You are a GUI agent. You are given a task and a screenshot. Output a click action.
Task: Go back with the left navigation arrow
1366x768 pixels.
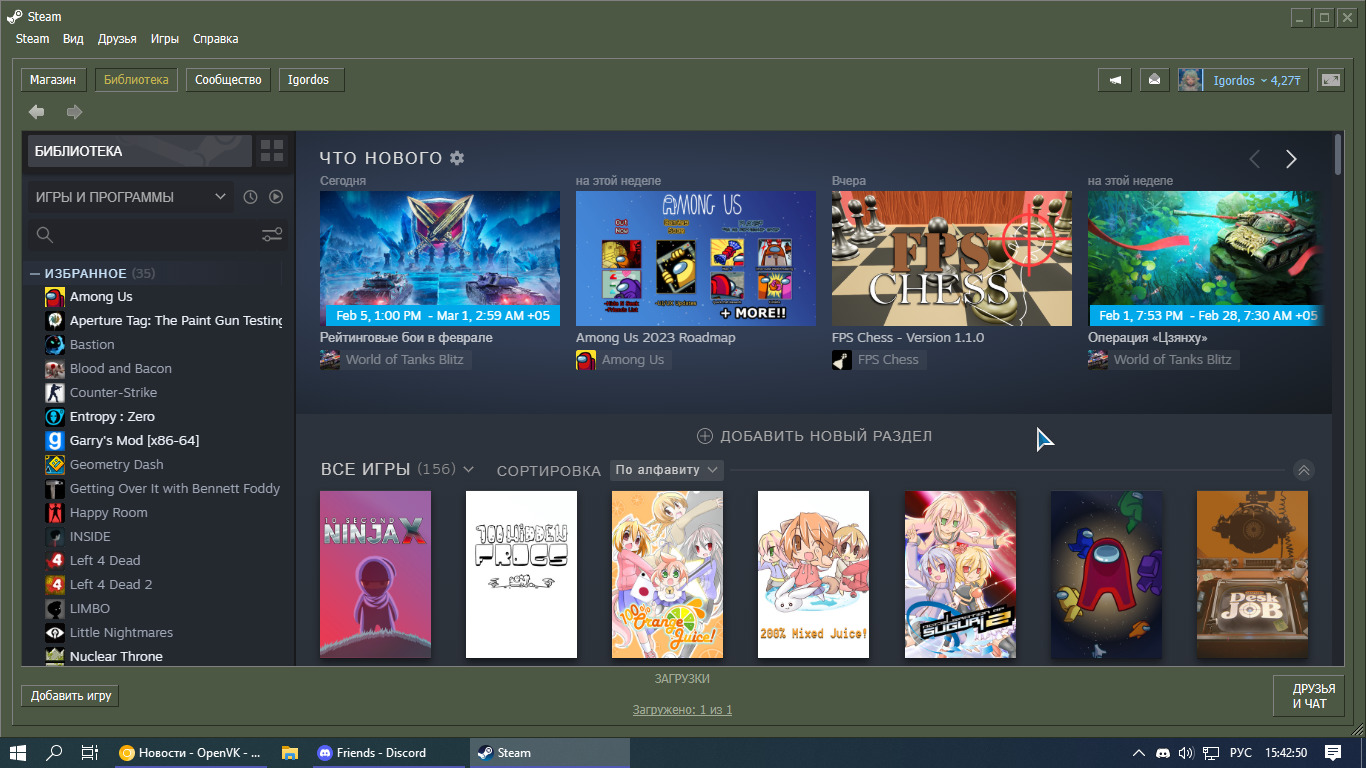point(37,112)
